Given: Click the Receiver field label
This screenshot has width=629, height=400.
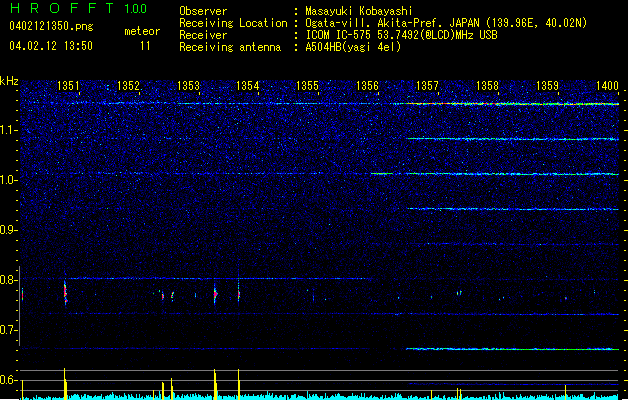Looking at the screenshot, I should point(203,35).
